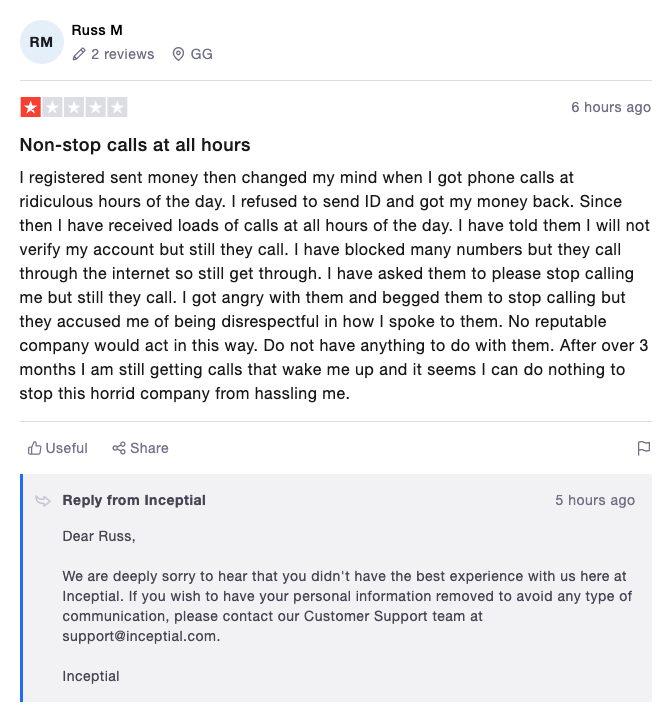Click the review body text paragraph
This screenshot has width=672, height=725.
coord(335,285)
